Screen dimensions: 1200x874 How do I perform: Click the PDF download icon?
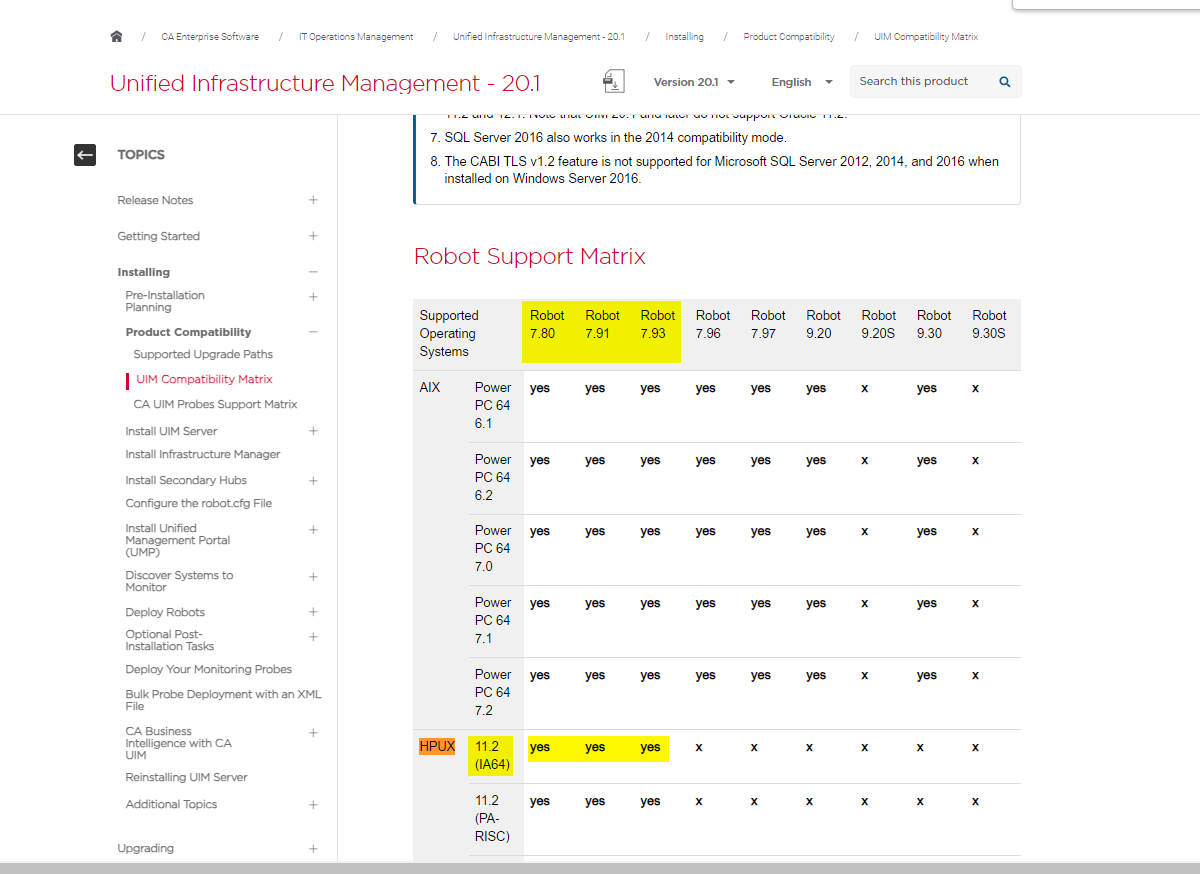click(613, 81)
